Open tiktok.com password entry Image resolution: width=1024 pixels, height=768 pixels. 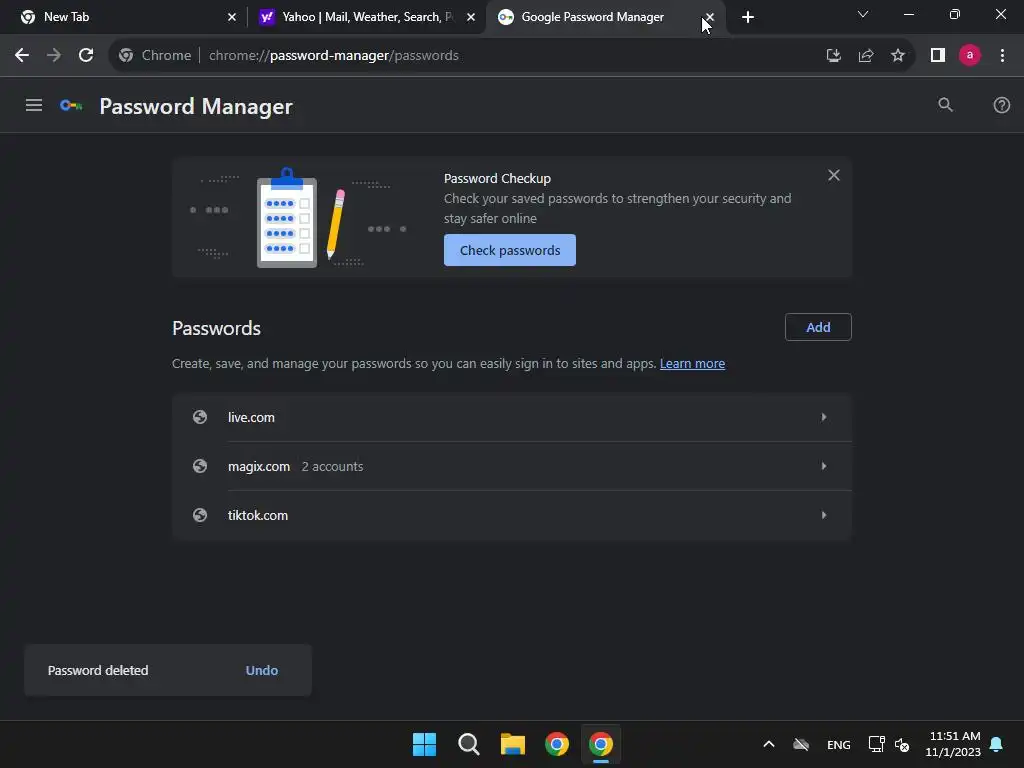512,515
